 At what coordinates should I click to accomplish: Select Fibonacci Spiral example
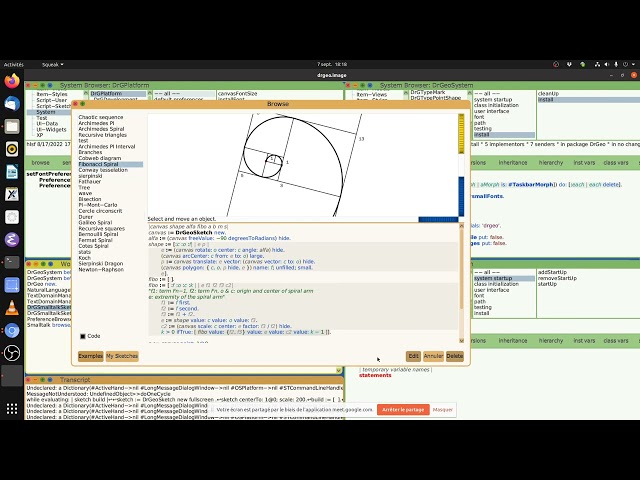click(111, 164)
